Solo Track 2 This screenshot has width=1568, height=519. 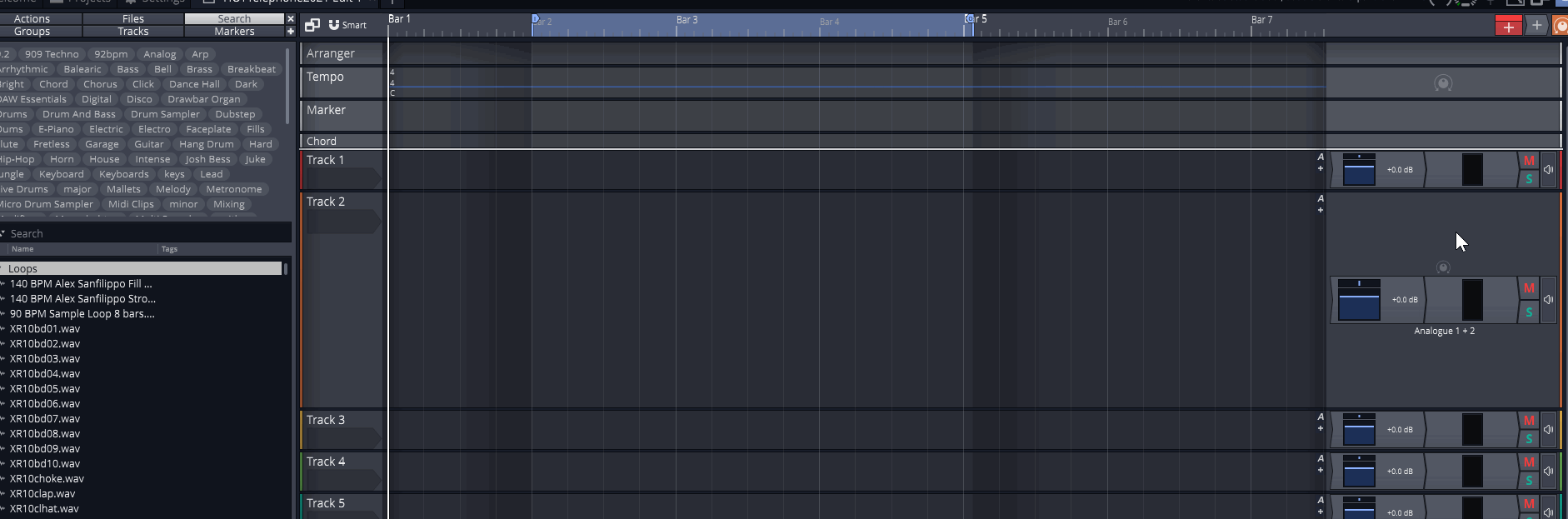tap(1529, 312)
